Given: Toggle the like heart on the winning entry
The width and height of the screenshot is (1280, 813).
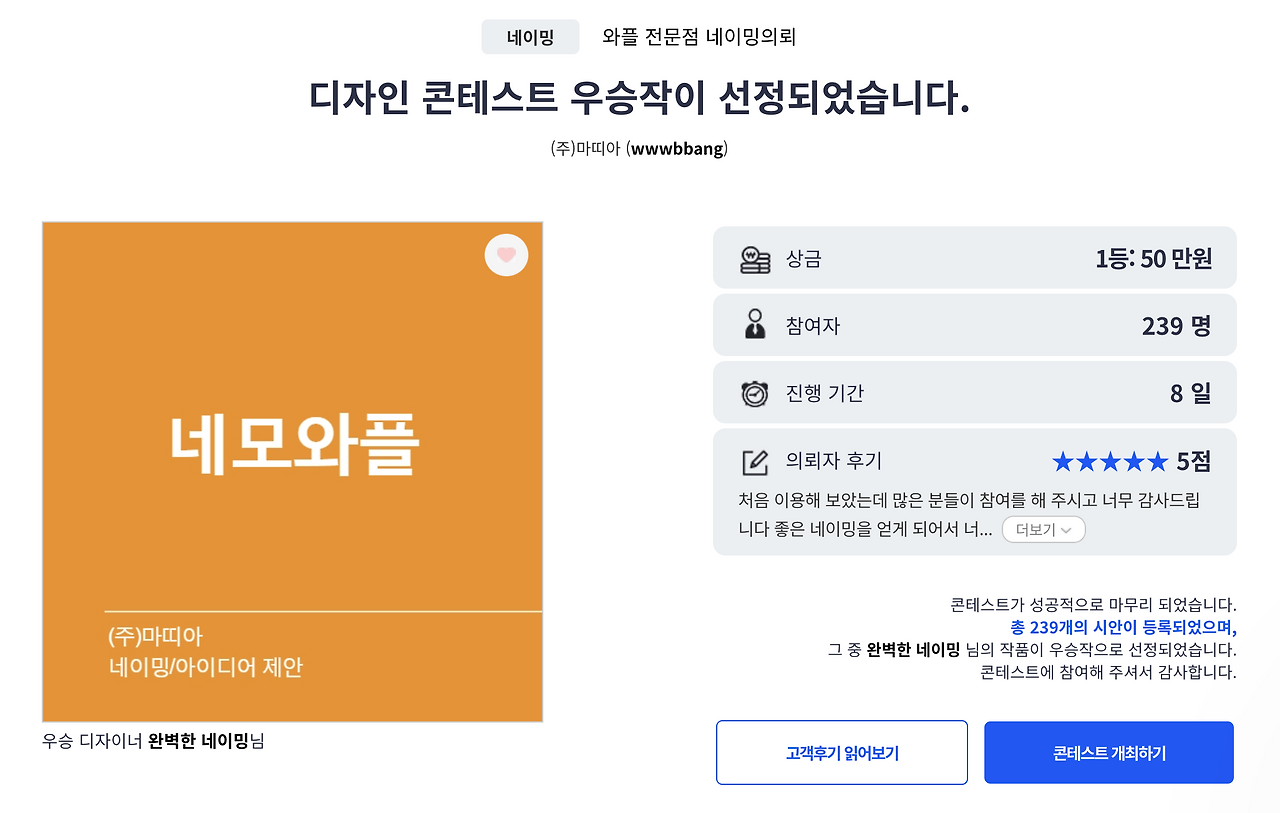Looking at the screenshot, I should pyautogui.click(x=506, y=254).
